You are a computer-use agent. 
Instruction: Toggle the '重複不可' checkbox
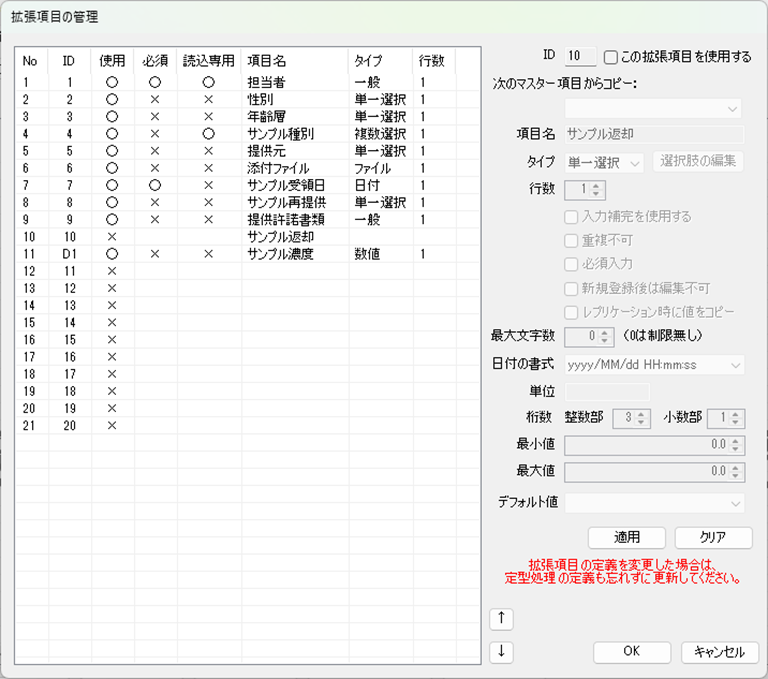coord(571,240)
